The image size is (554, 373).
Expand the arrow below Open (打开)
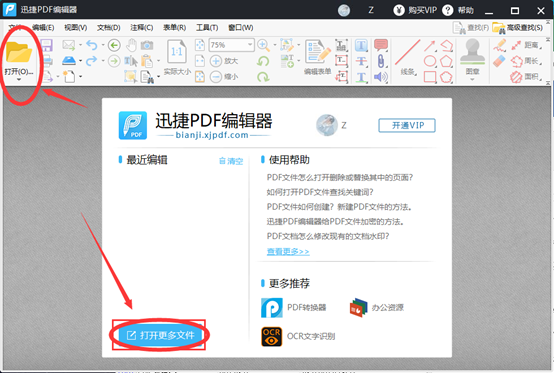pyautogui.click(x=19, y=79)
